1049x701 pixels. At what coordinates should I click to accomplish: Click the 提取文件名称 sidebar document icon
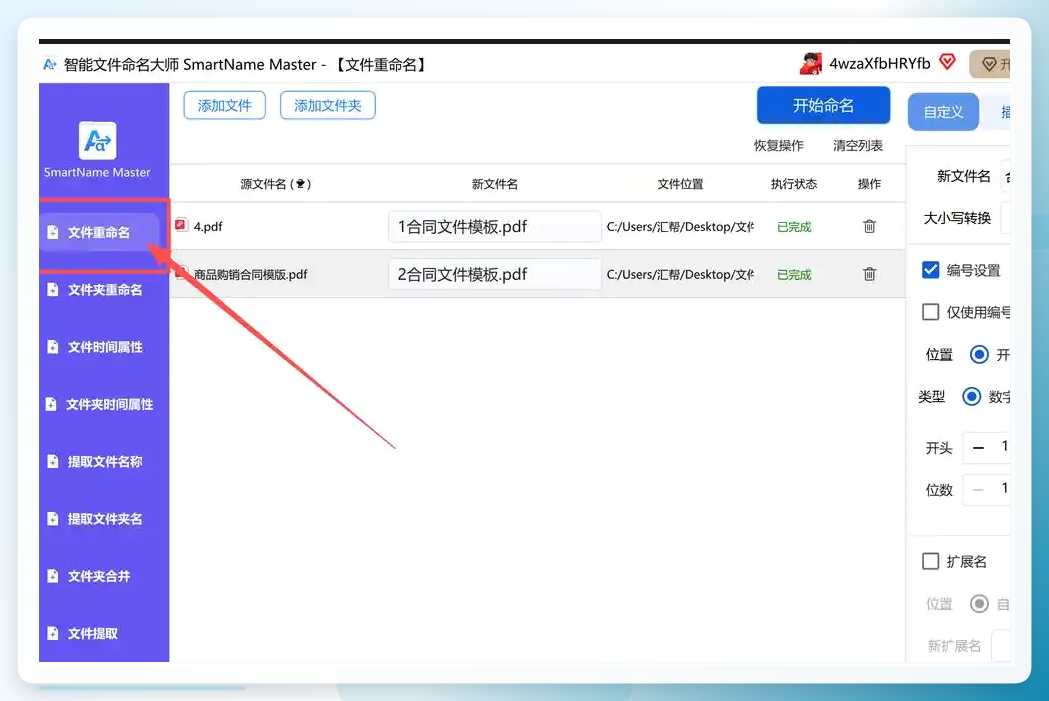[53, 462]
